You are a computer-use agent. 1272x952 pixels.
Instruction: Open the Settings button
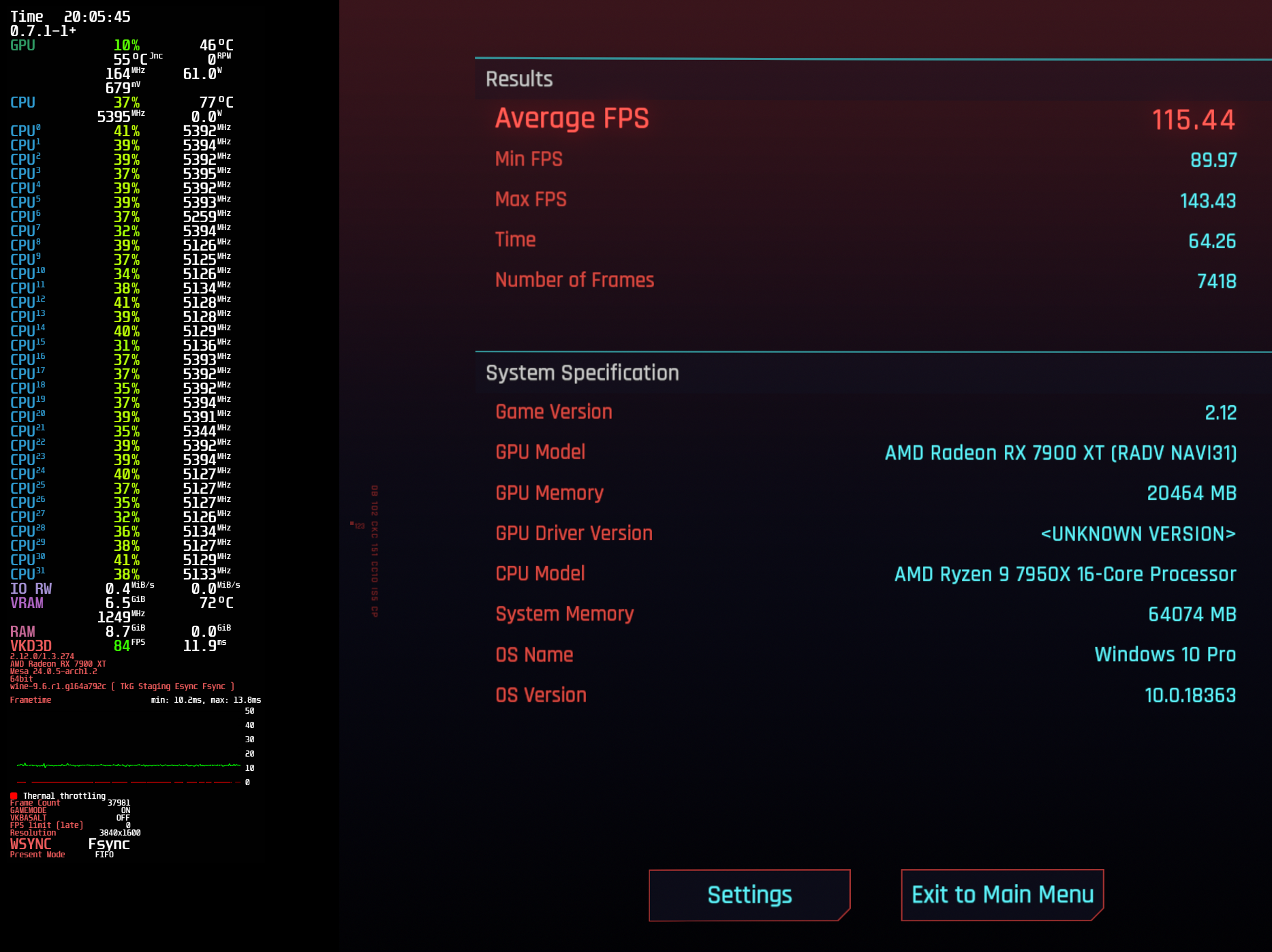pyautogui.click(x=749, y=895)
